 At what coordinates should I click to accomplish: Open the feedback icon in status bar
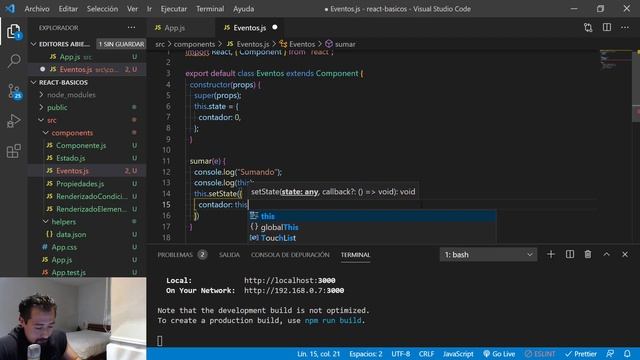point(610,353)
